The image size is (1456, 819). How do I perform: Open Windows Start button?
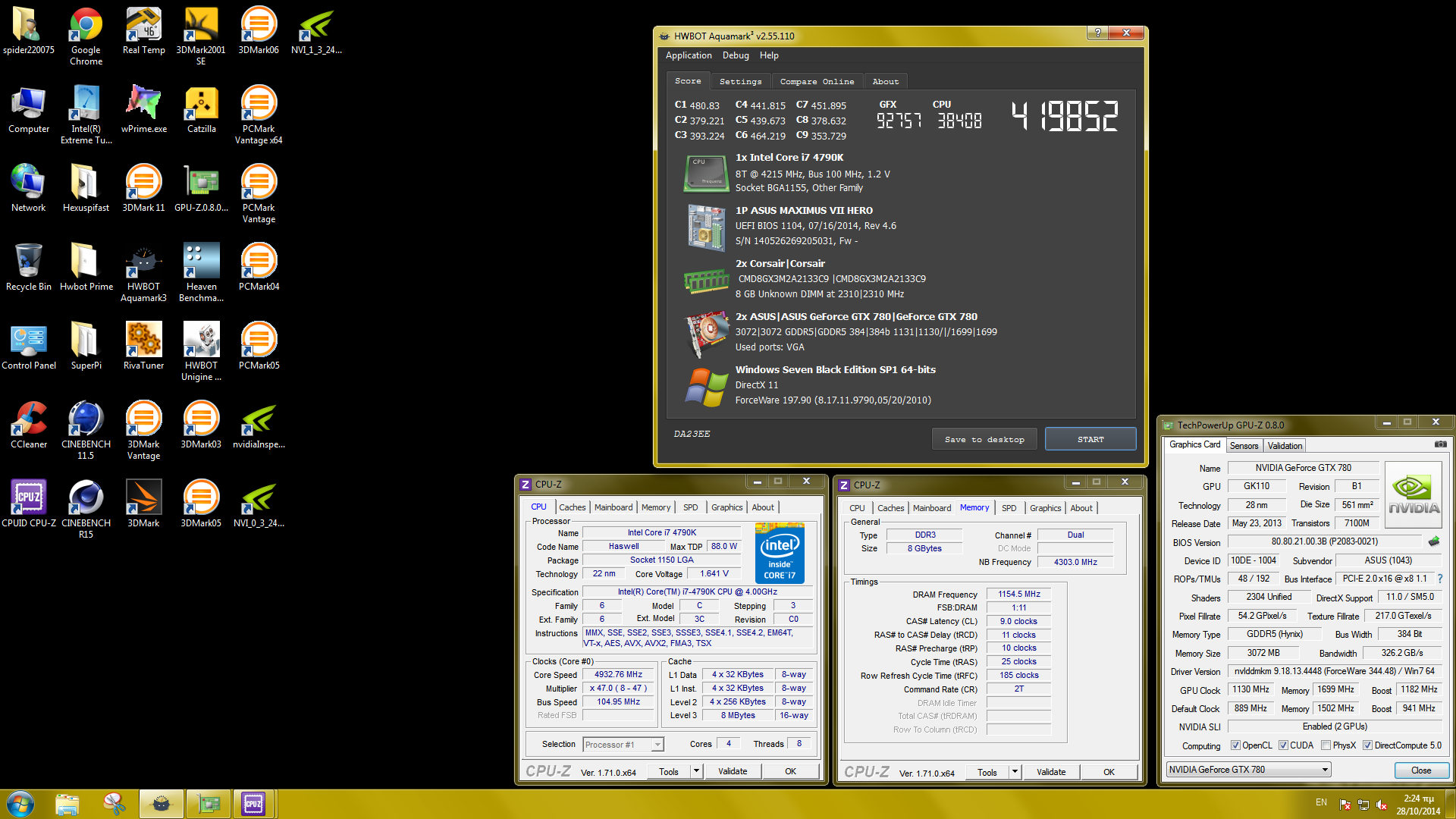20,804
